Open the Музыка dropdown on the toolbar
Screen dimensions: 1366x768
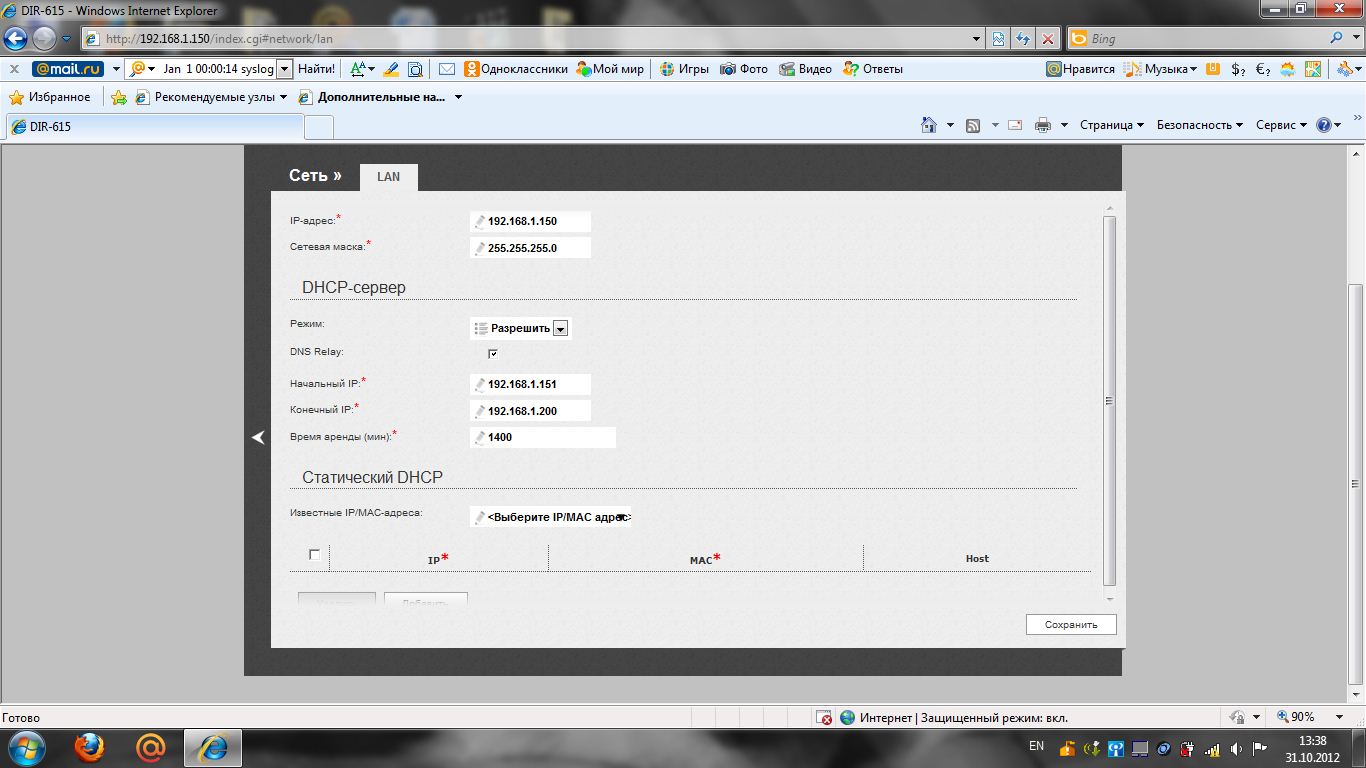pyautogui.click(x=1160, y=69)
